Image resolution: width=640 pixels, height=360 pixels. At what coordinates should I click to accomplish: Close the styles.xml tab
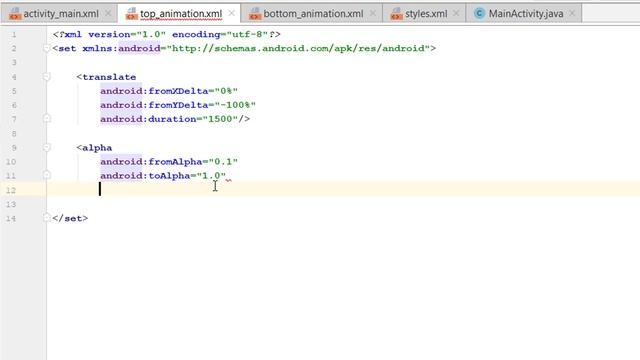(x=456, y=13)
